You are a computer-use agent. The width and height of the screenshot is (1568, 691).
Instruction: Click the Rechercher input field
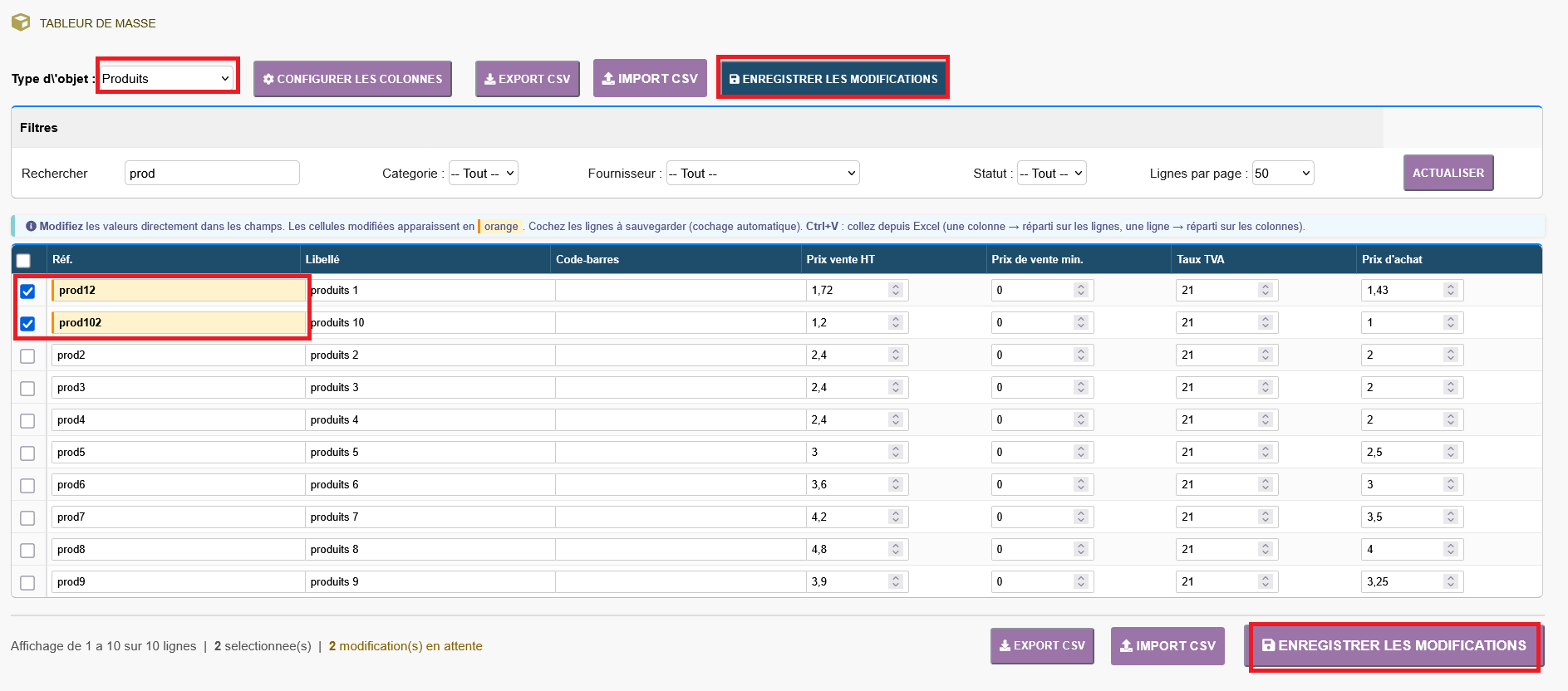point(212,173)
